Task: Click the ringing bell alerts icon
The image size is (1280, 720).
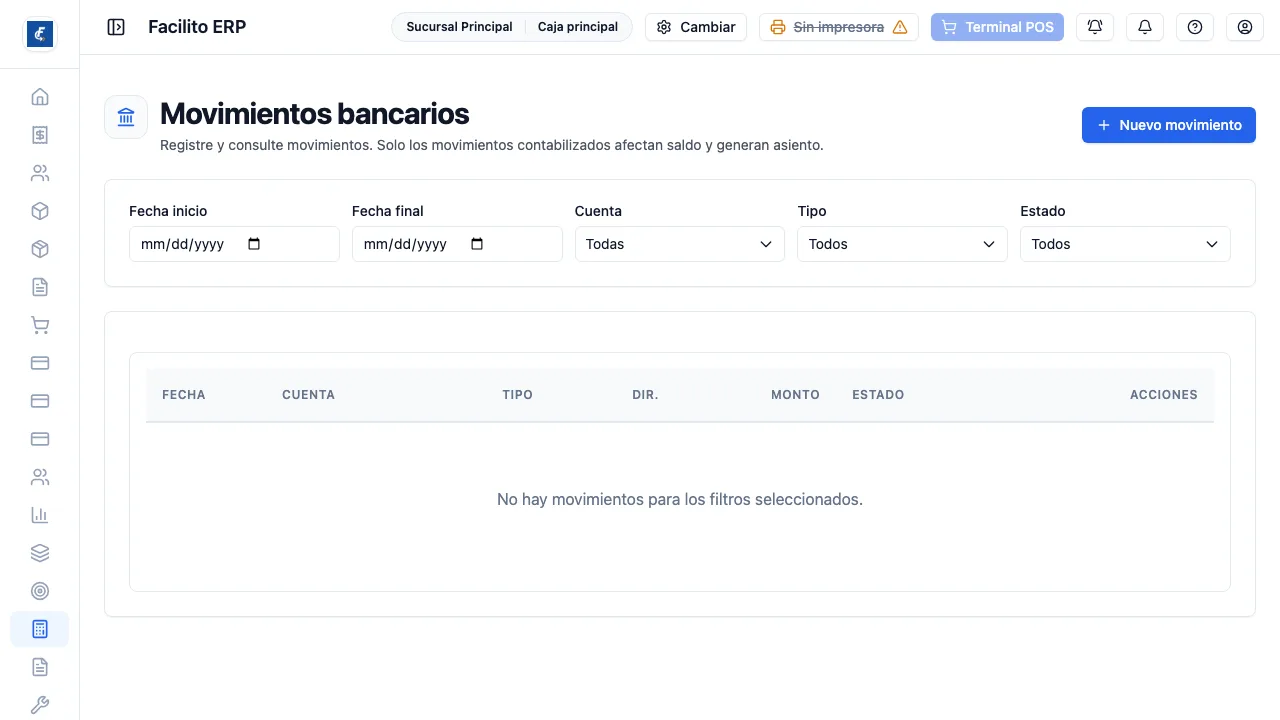Action: coord(1095,27)
